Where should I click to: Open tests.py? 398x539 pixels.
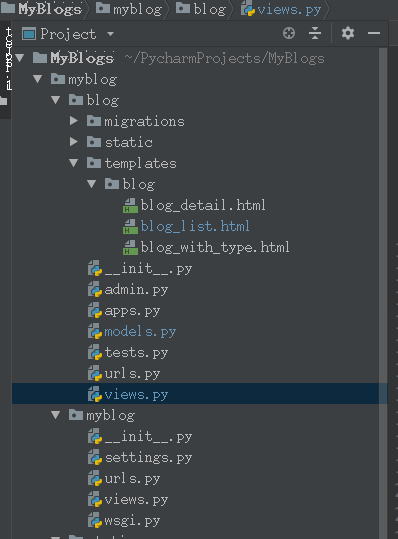[136, 353]
